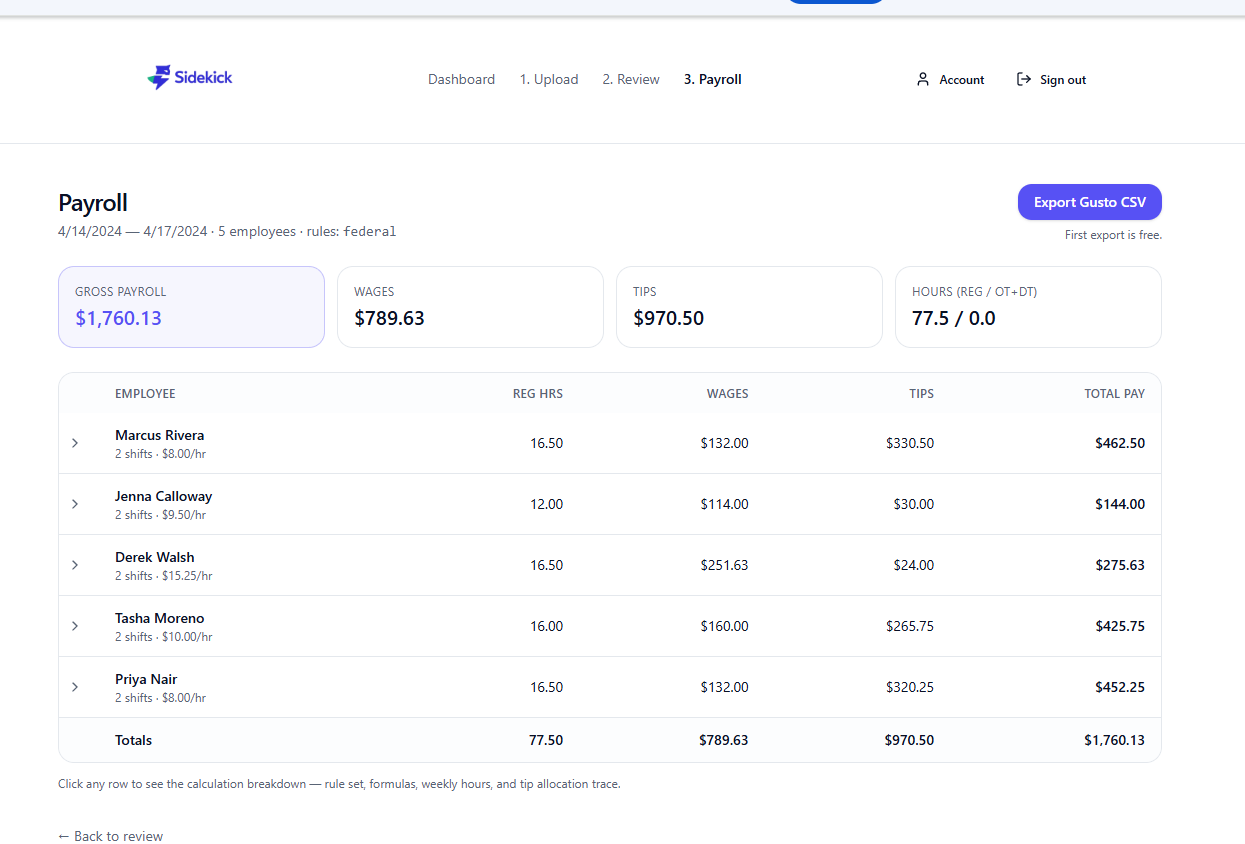Click Jenna Calloway's total pay $144.00

click(x=1120, y=504)
